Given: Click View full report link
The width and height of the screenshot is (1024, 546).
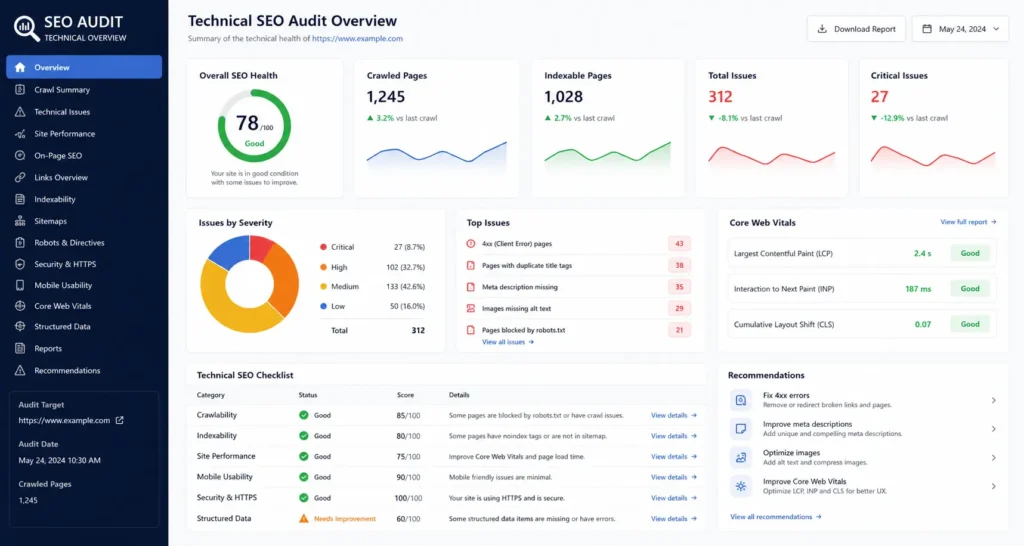Looking at the screenshot, I should pos(968,222).
